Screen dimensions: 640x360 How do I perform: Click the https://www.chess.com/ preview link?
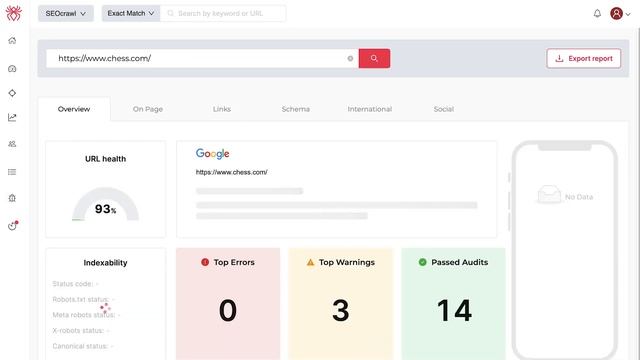231,172
